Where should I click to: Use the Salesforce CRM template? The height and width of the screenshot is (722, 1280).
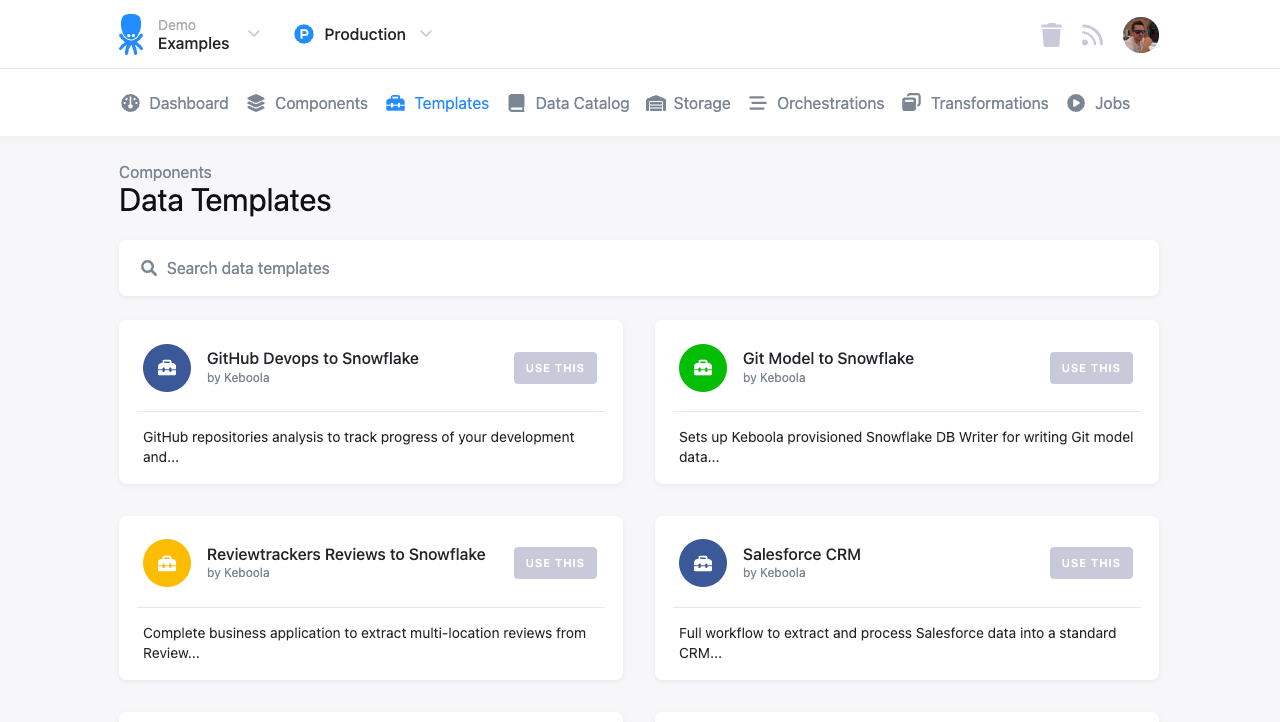click(x=1091, y=563)
